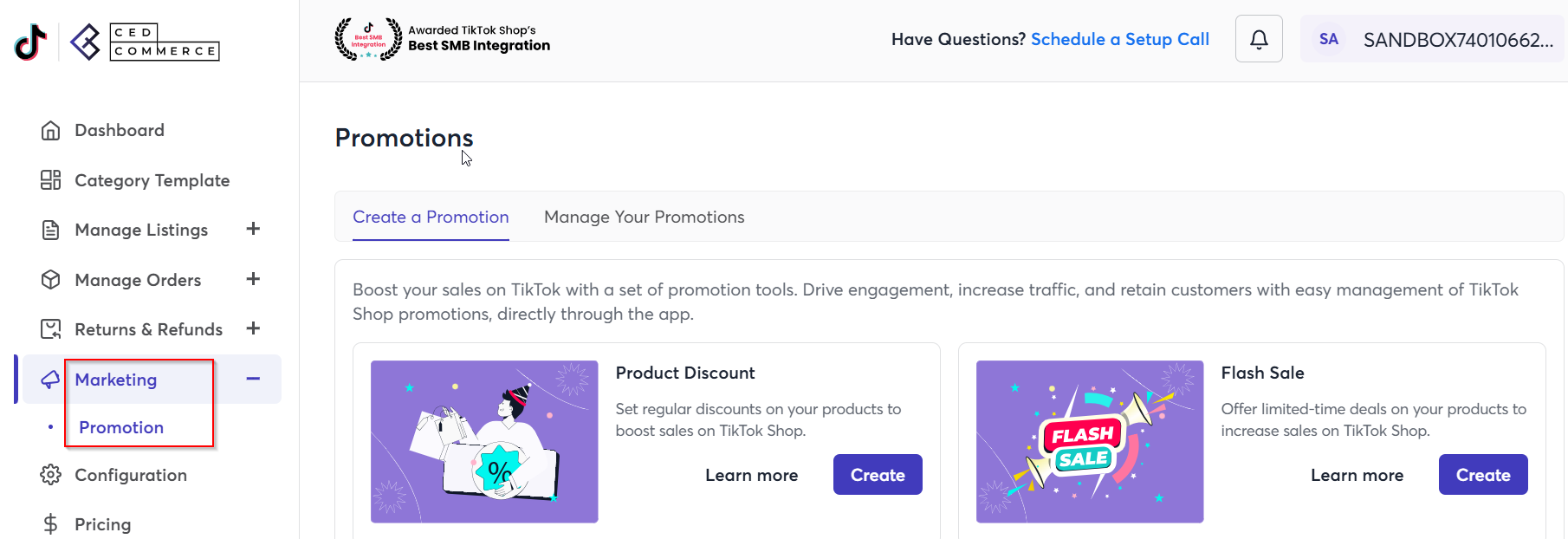Click the TikTok logo icon
This screenshot has height=539, width=1568.
click(31, 42)
